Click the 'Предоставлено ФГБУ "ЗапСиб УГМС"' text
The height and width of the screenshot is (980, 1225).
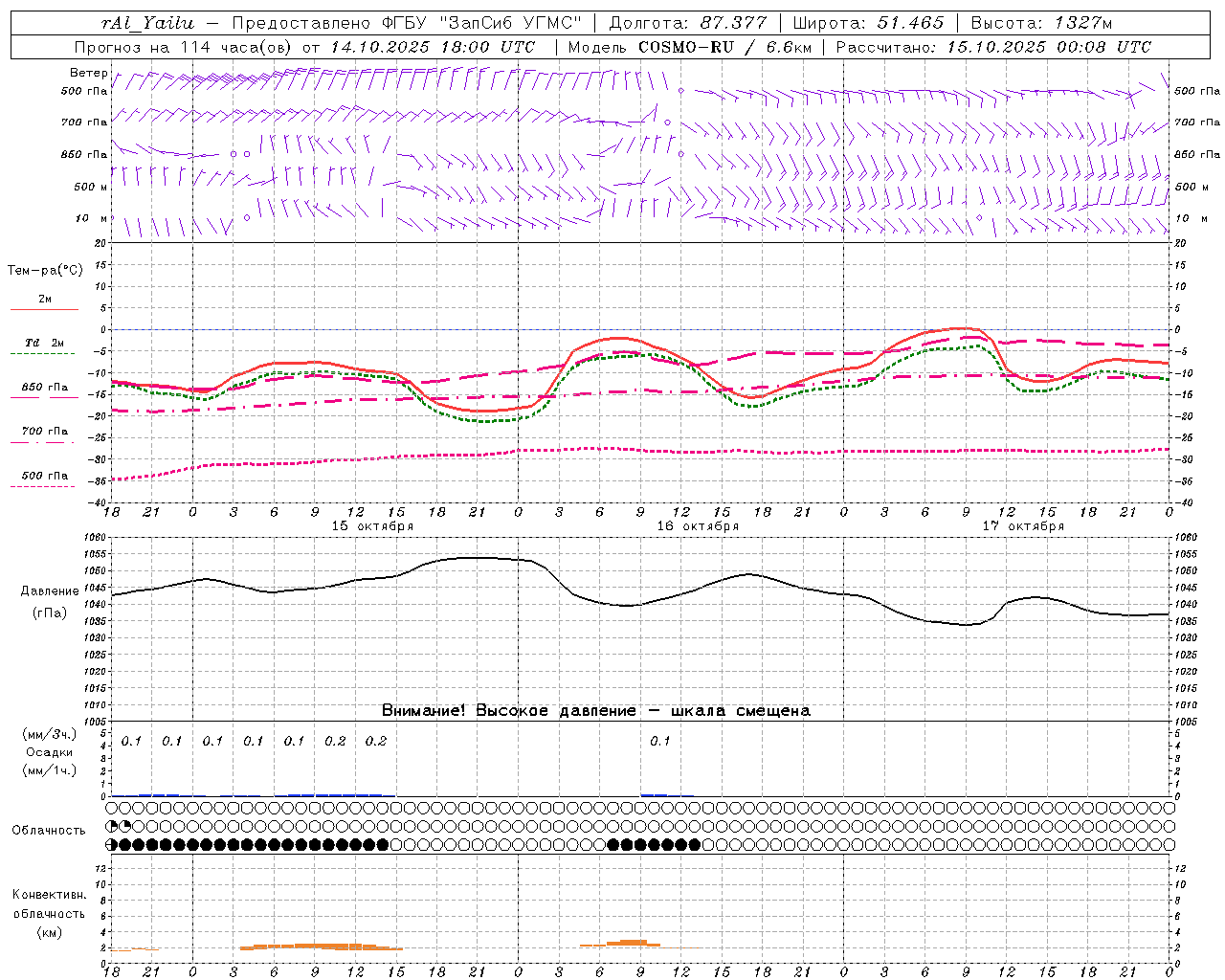pyautogui.click(x=407, y=24)
